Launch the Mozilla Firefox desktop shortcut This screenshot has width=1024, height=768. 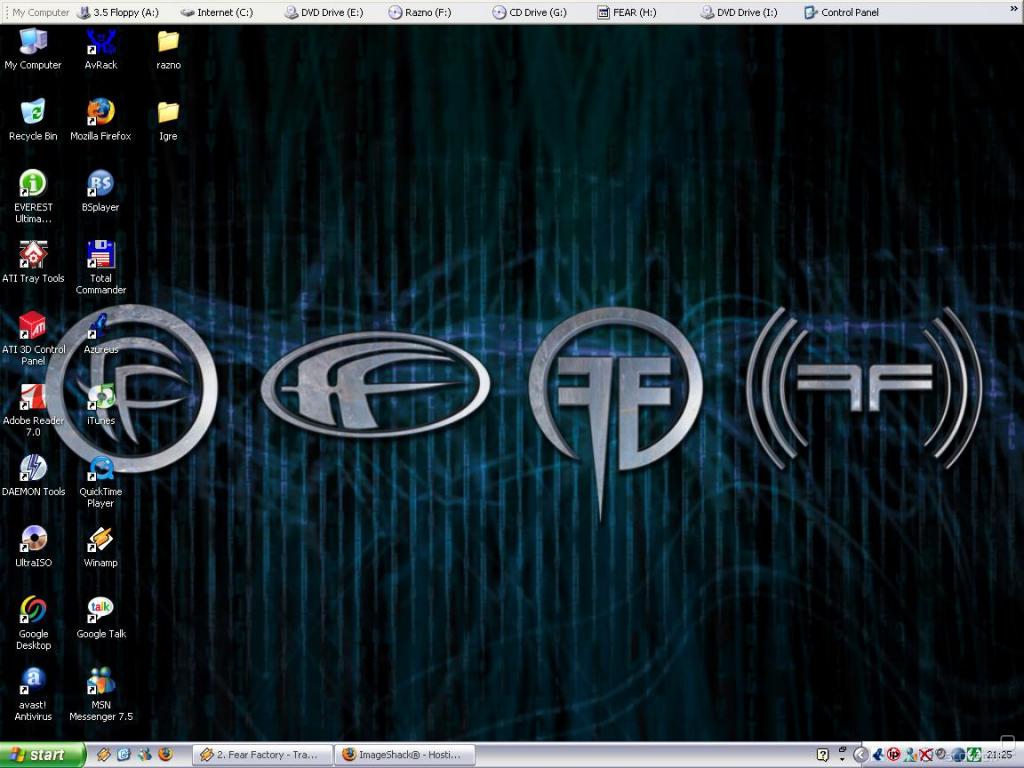click(101, 120)
